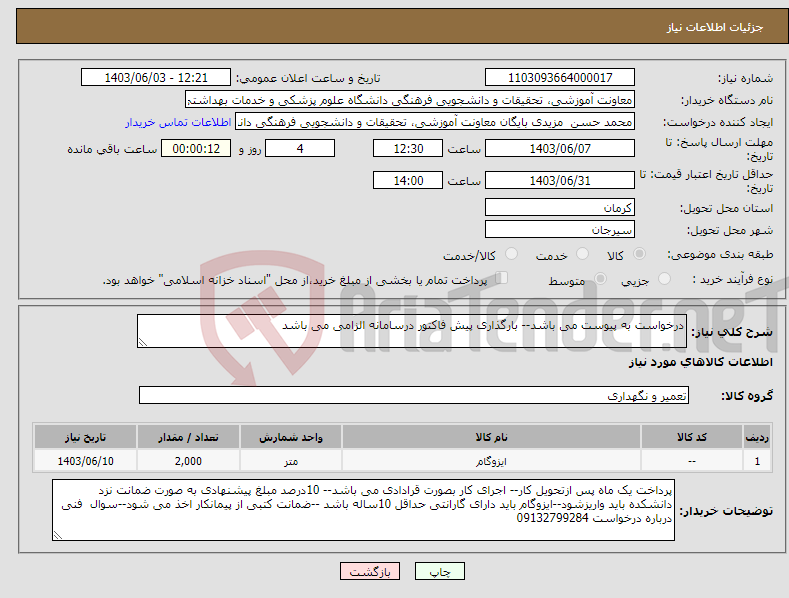Click the province field کرمان
This screenshot has height=598, width=789.
tap(560, 207)
